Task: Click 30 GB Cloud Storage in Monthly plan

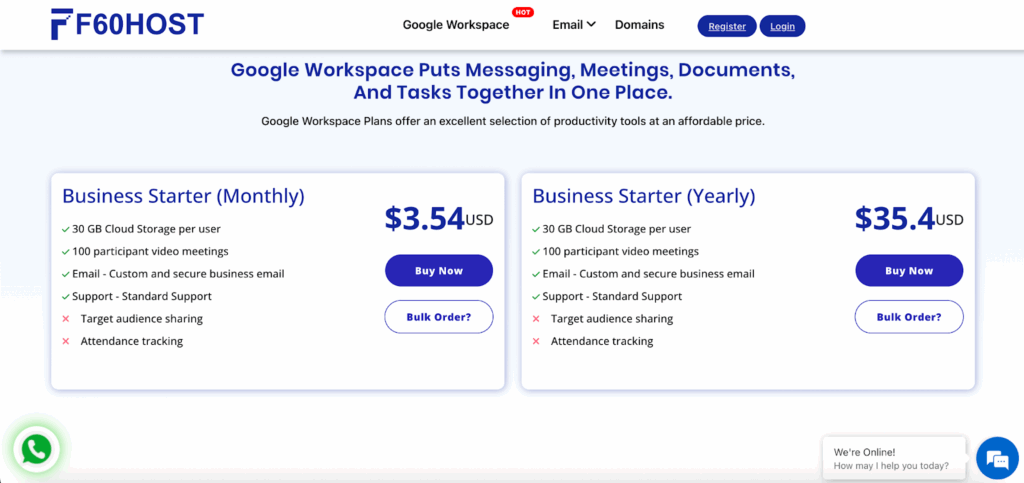Action: click(146, 229)
